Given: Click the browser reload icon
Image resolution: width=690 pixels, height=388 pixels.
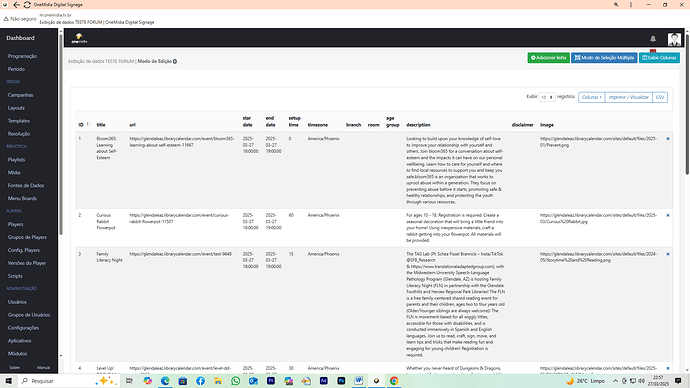Looking at the screenshot, I should click(x=27, y=5).
